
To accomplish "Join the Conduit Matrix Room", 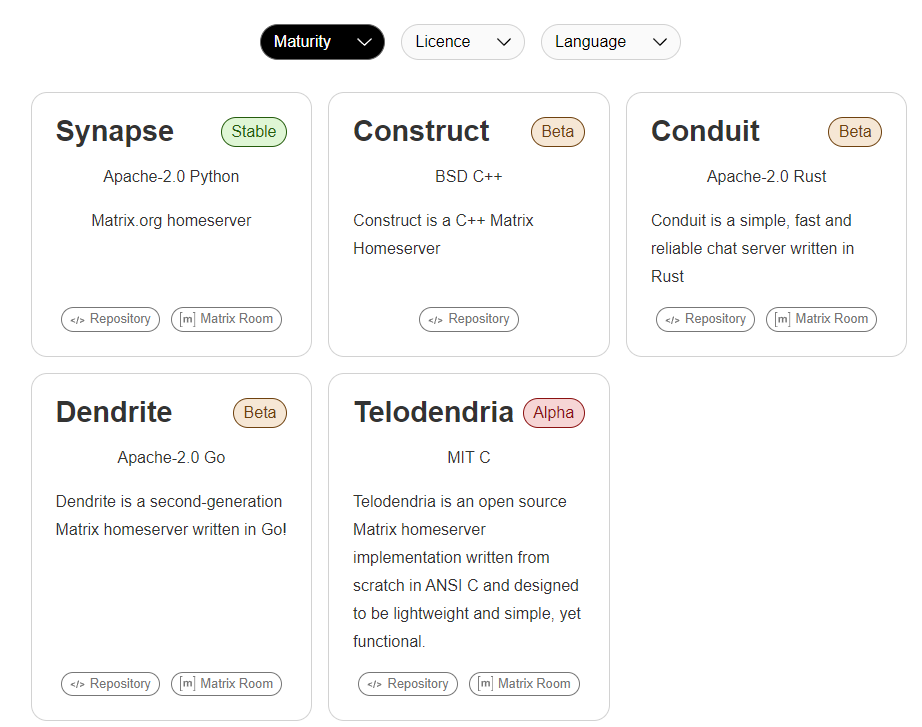I will pos(822,319).
